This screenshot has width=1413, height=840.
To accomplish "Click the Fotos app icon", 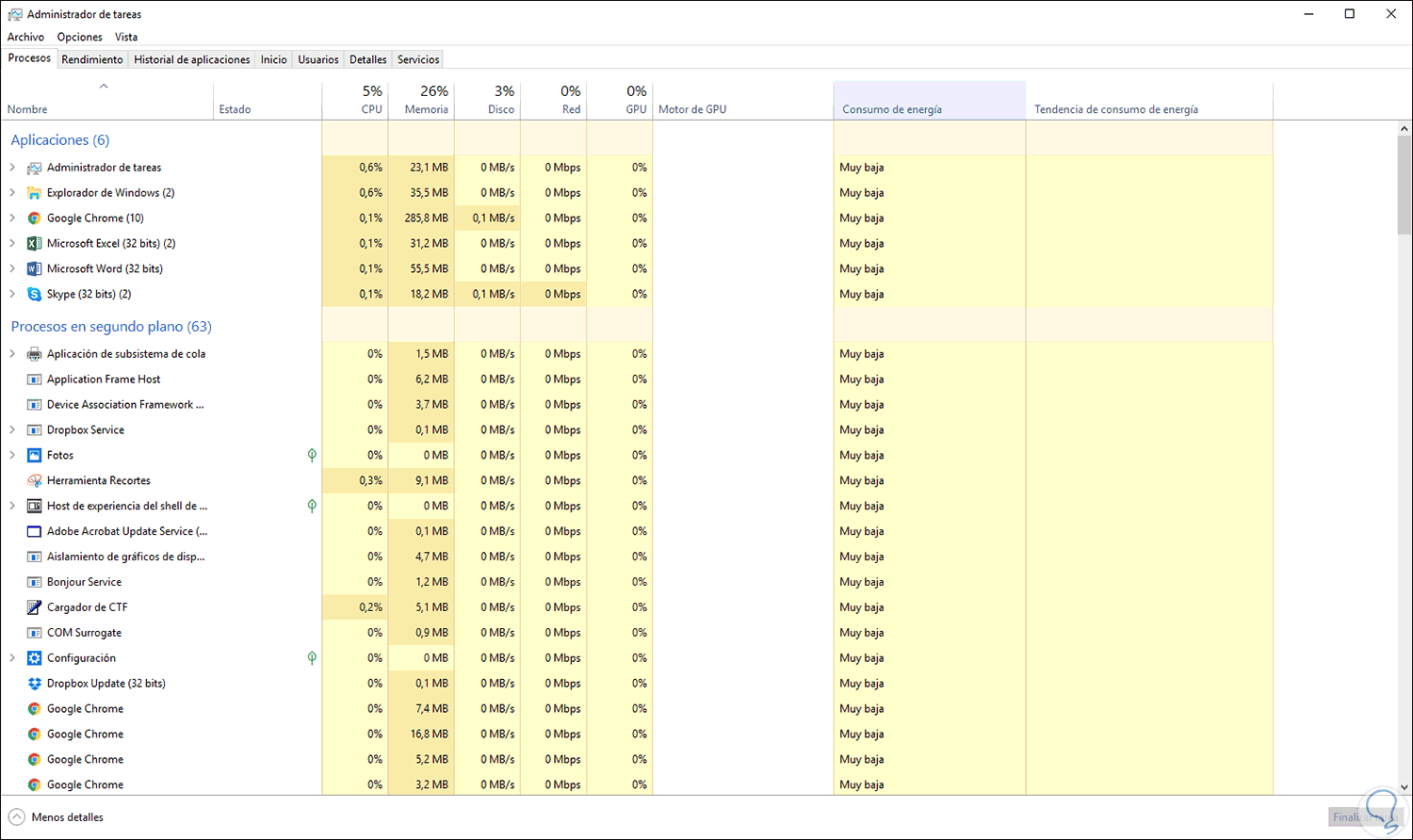I will [x=34, y=456].
